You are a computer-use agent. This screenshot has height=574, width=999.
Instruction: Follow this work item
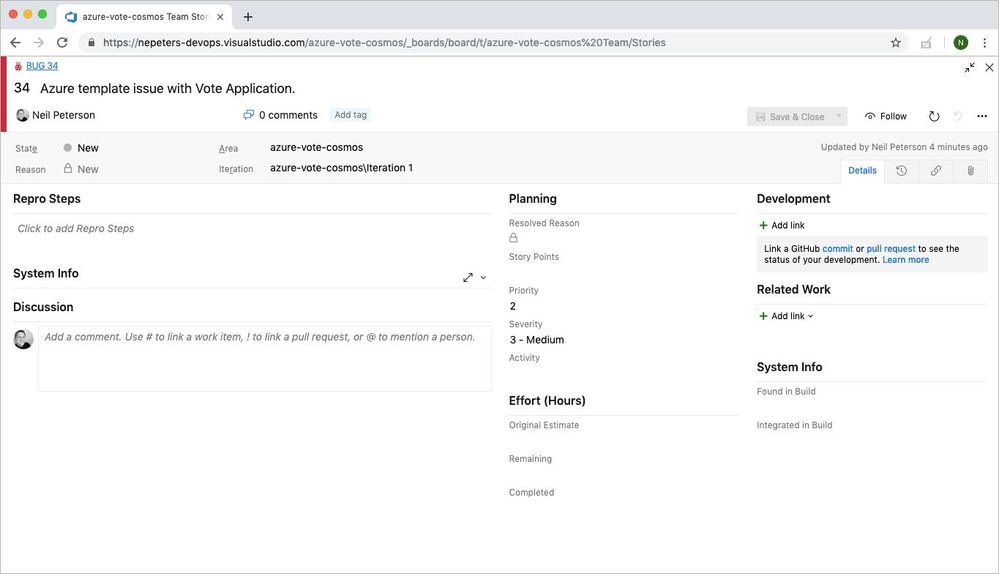tap(886, 116)
